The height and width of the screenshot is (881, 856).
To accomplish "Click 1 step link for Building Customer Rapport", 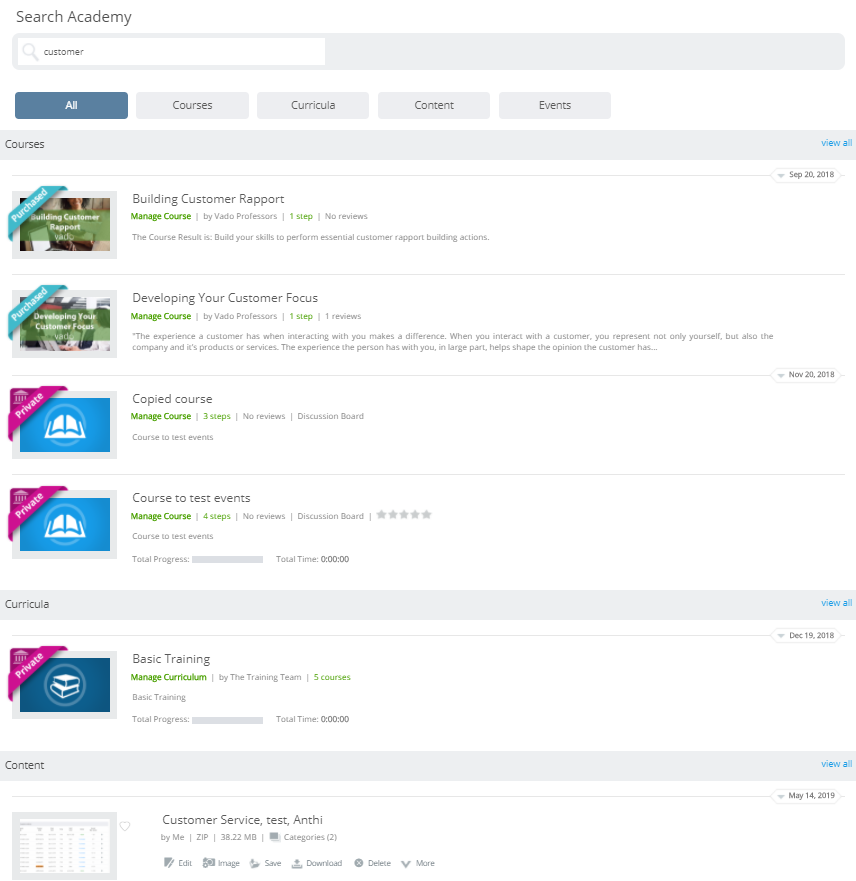I will click(301, 216).
